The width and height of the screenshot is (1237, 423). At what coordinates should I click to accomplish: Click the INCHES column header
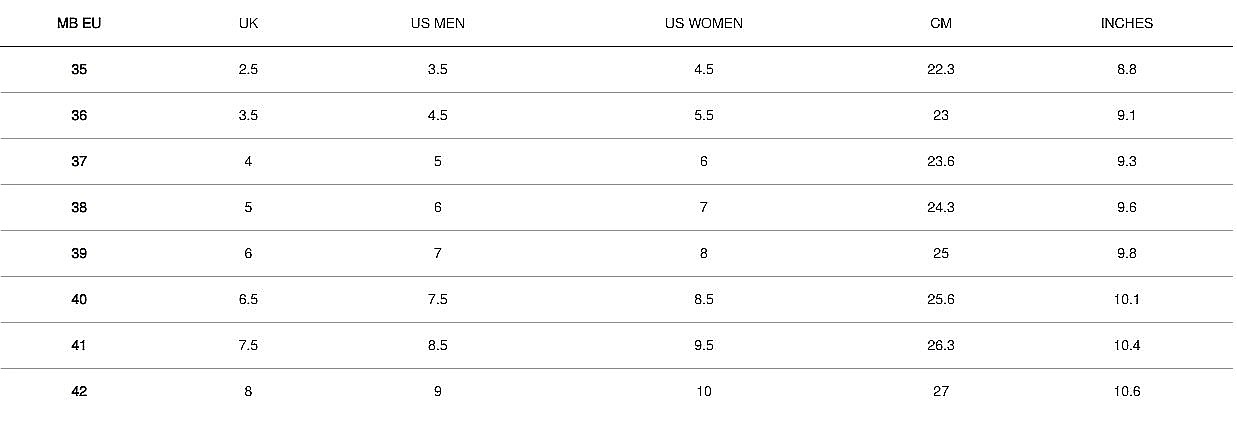pyautogui.click(x=1126, y=24)
